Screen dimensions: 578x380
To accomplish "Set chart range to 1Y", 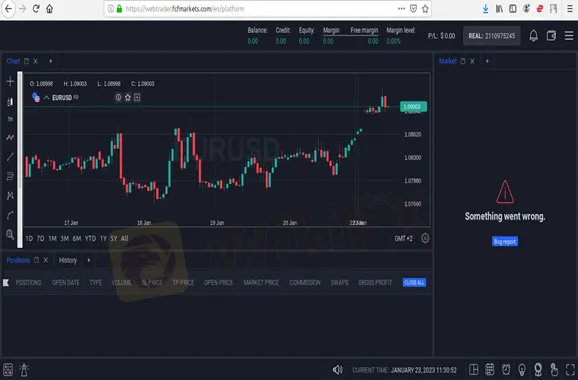I will (x=103, y=238).
